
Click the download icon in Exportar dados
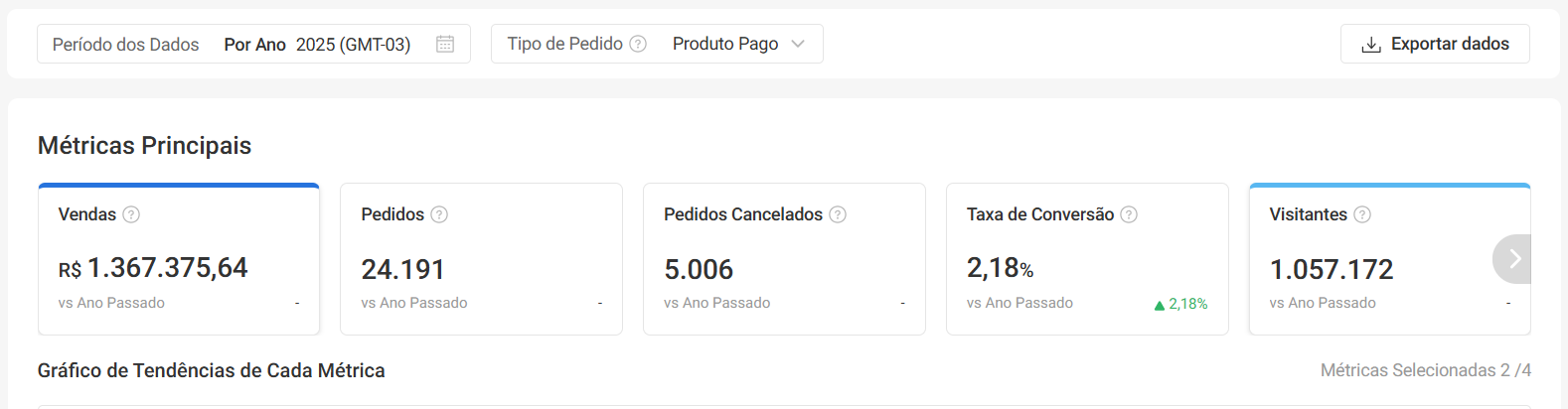(x=1371, y=45)
